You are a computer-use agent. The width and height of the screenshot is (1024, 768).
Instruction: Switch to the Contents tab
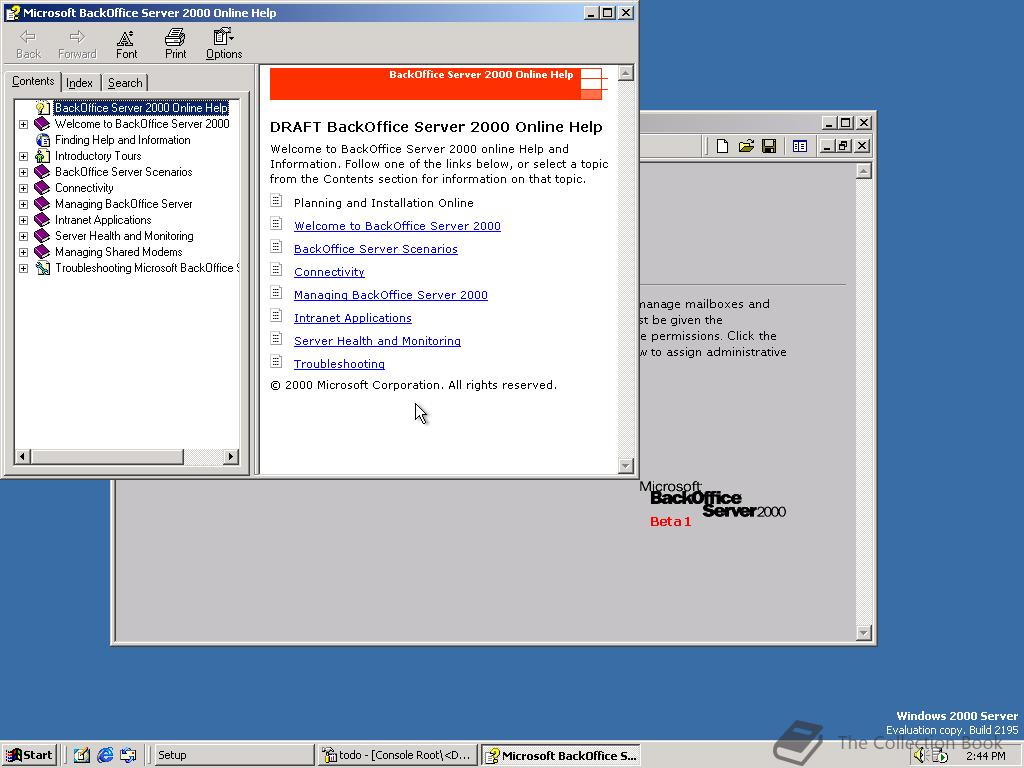(x=33, y=81)
